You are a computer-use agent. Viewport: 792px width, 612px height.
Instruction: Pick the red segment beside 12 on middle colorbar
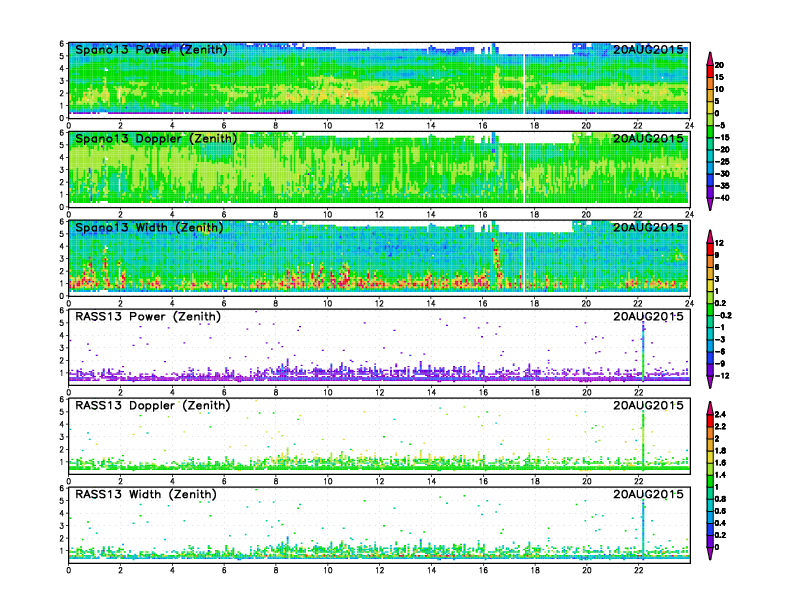click(x=710, y=249)
